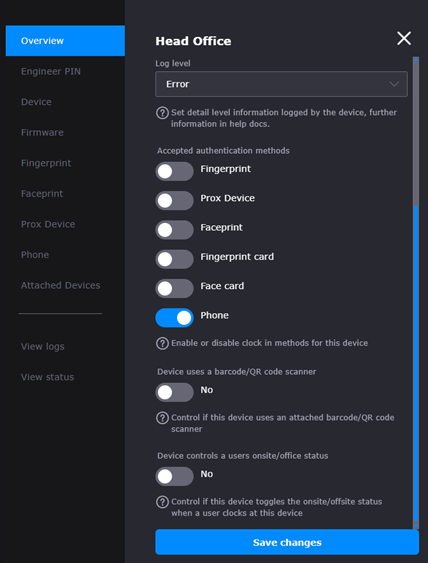Image resolution: width=428 pixels, height=563 pixels.
Task: Close the Head Office dialog
Action: 404,38
